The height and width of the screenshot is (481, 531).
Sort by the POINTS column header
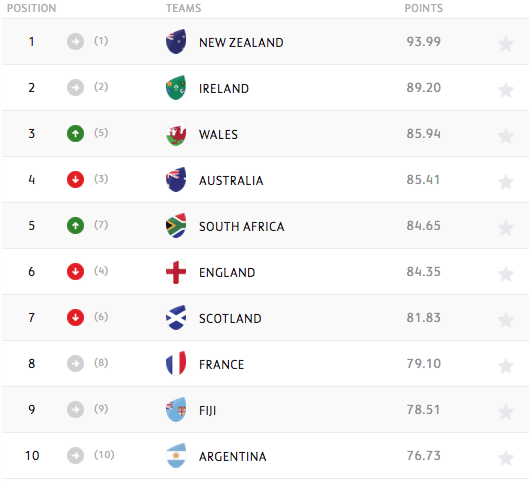(x=424, y=8)
